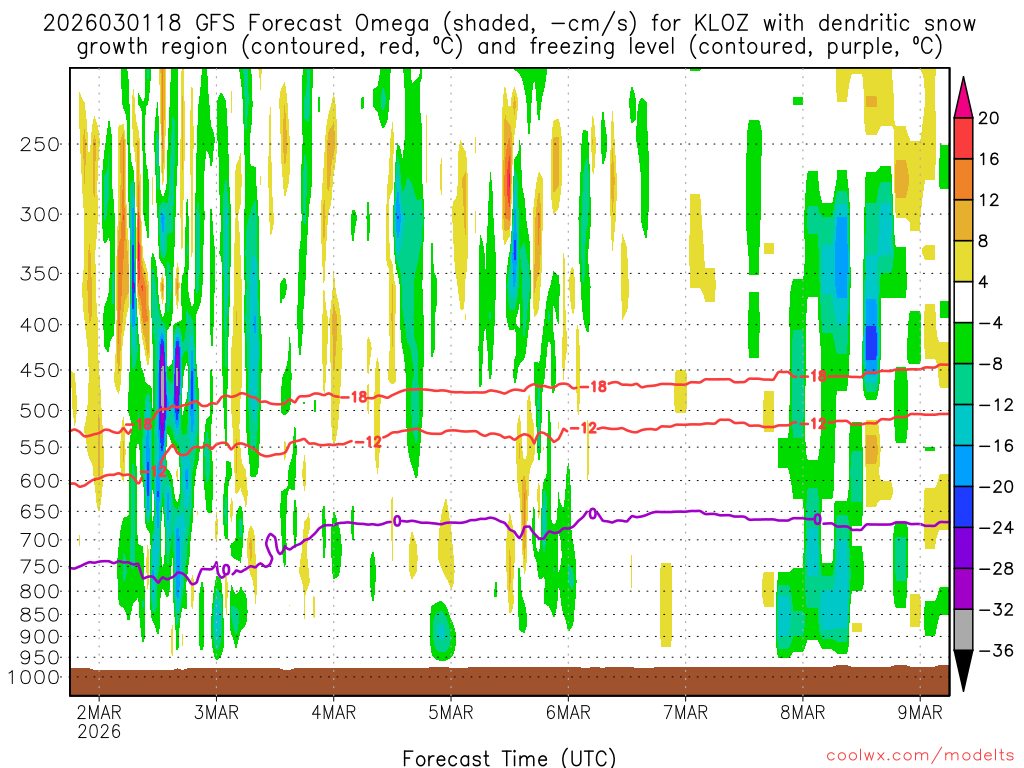Click the 7MAR date axis label
1024x768 pixels.
[x=686, y=712]
